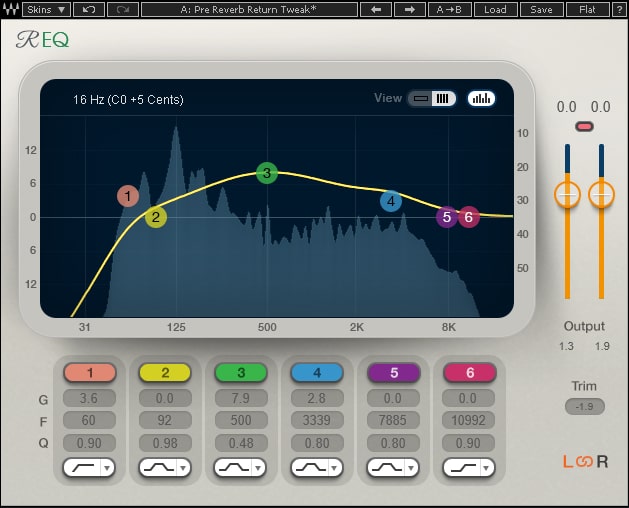This screenshot has width=629, height=508.
Task: Toggle band 1 on/off button
Action: click(90, 373)
